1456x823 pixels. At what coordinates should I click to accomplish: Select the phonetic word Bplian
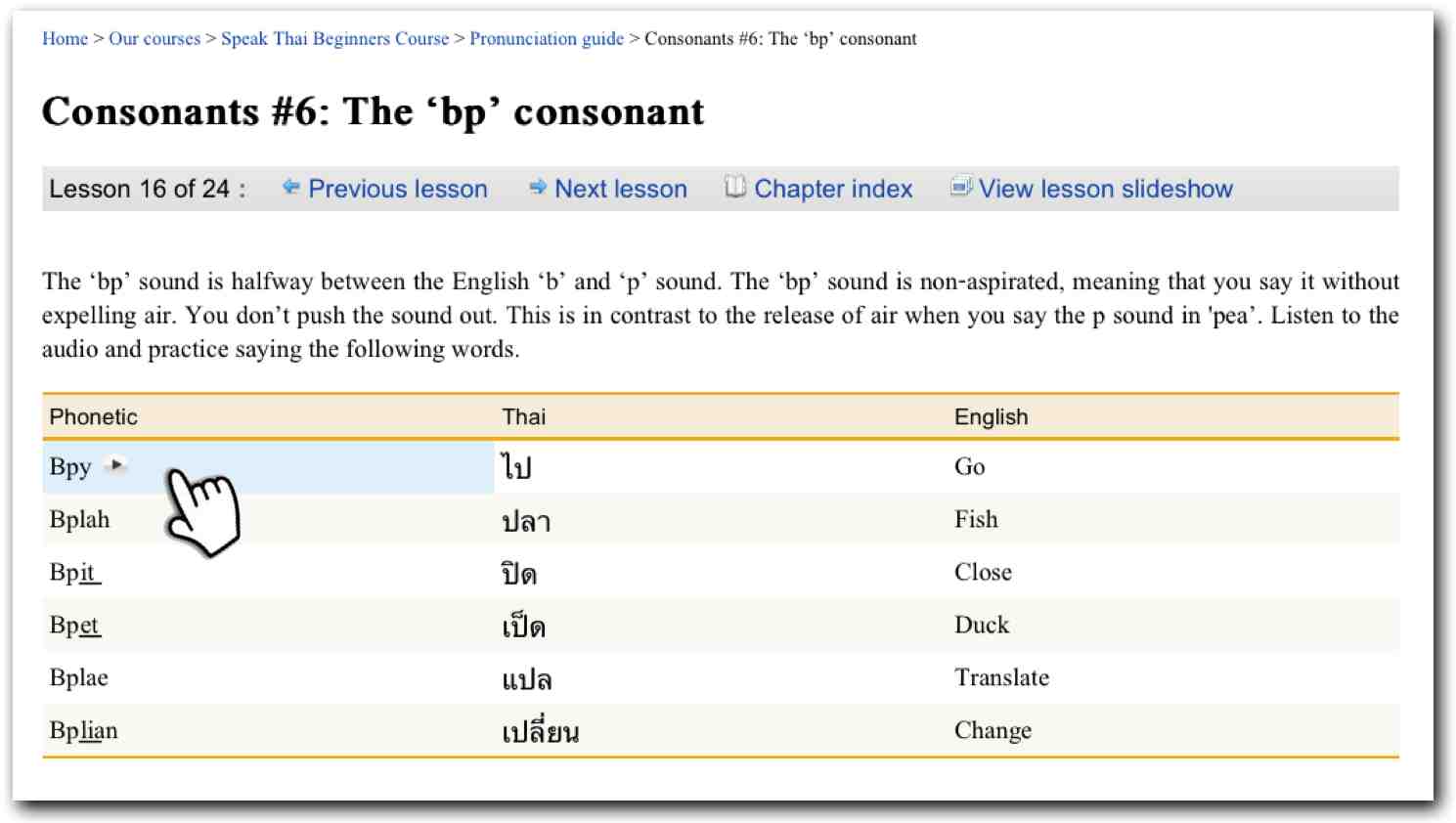tap(84, 731)
